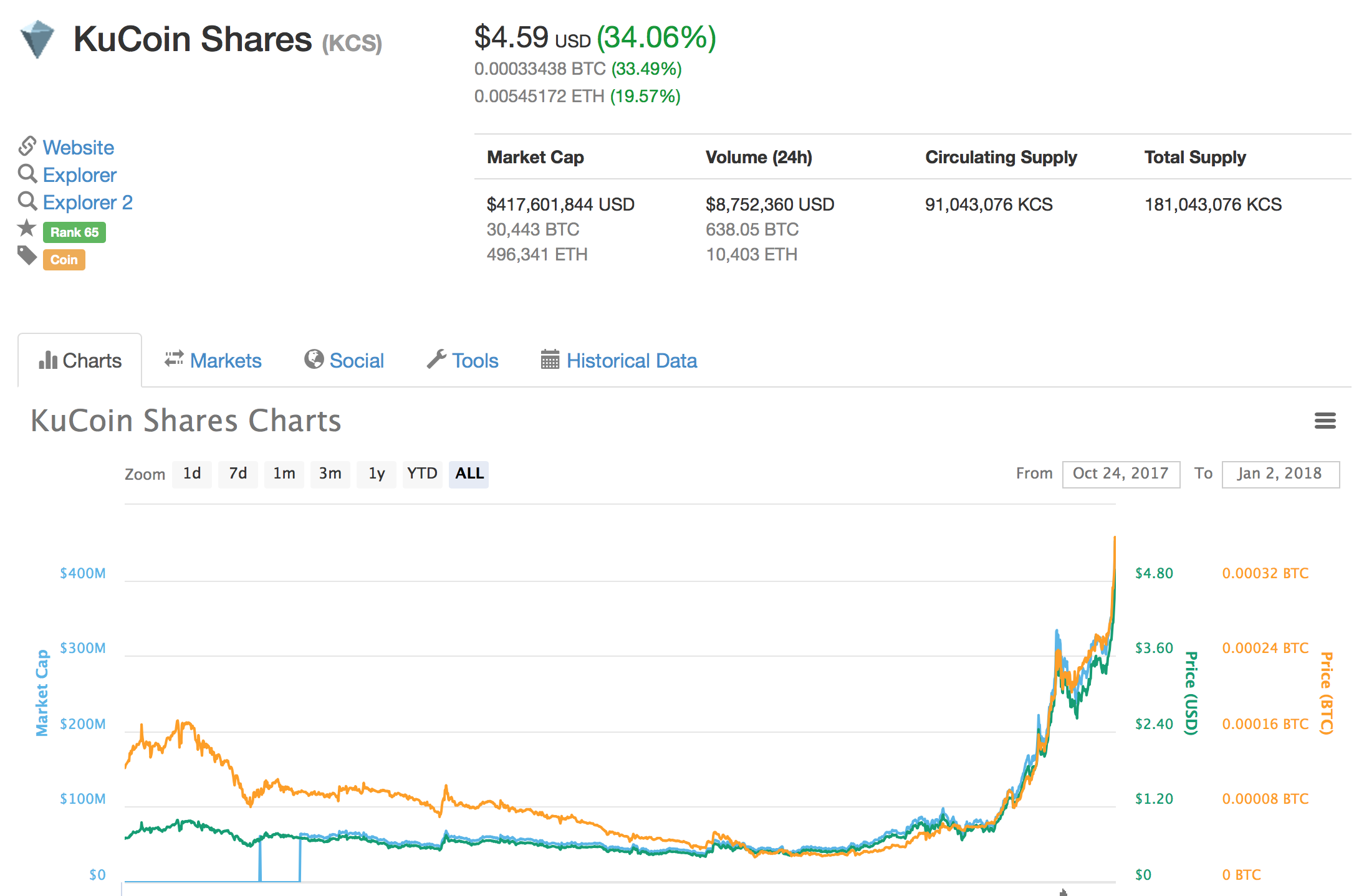
Task: Open the Explorer link
Action: (80, 175)
